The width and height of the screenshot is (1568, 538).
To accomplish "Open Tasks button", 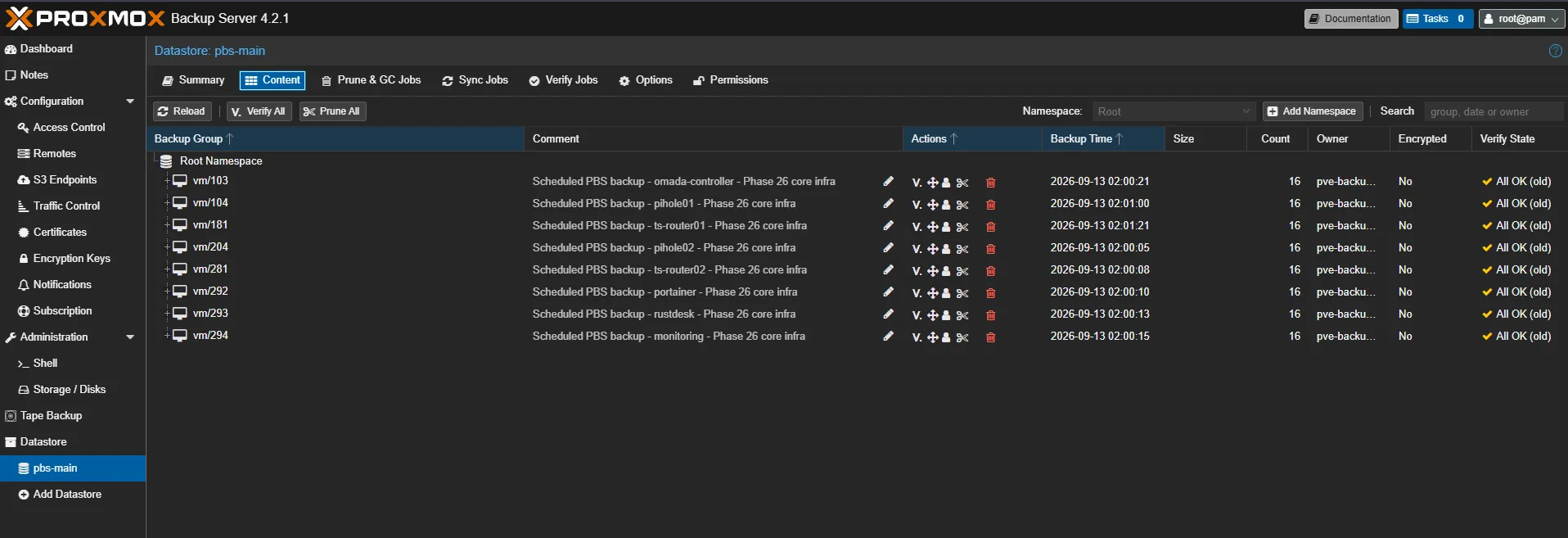I will (1437, 19).
